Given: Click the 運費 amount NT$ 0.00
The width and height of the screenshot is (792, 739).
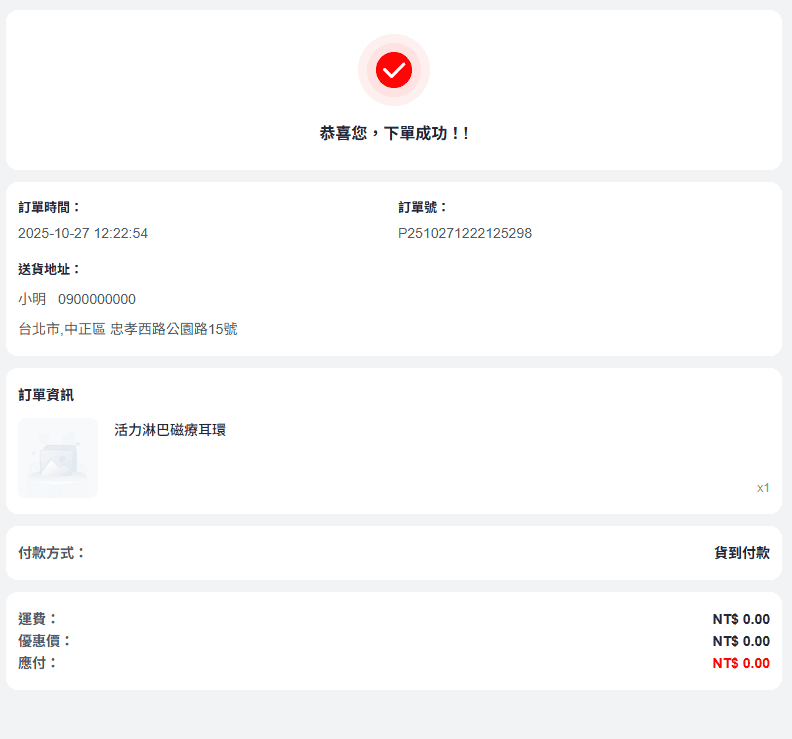Looking at the screenshot, I should coord(741,619).
